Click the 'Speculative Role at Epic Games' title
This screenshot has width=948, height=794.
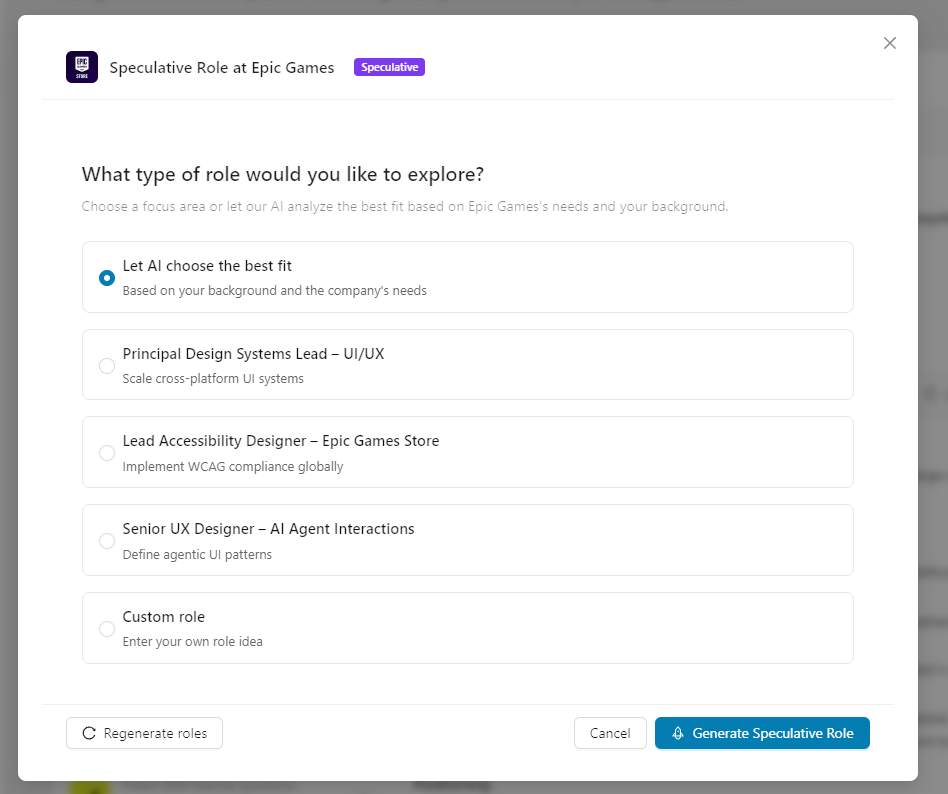click(221, 67)
